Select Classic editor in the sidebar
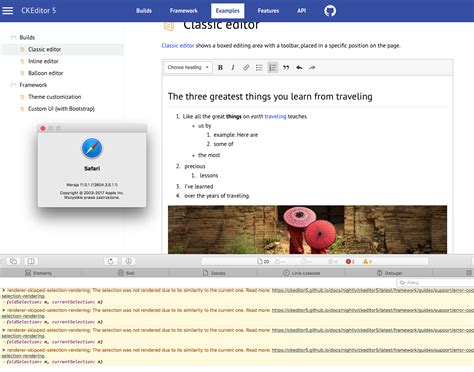Viewport: 474px width, 372px height. (44, 49)
